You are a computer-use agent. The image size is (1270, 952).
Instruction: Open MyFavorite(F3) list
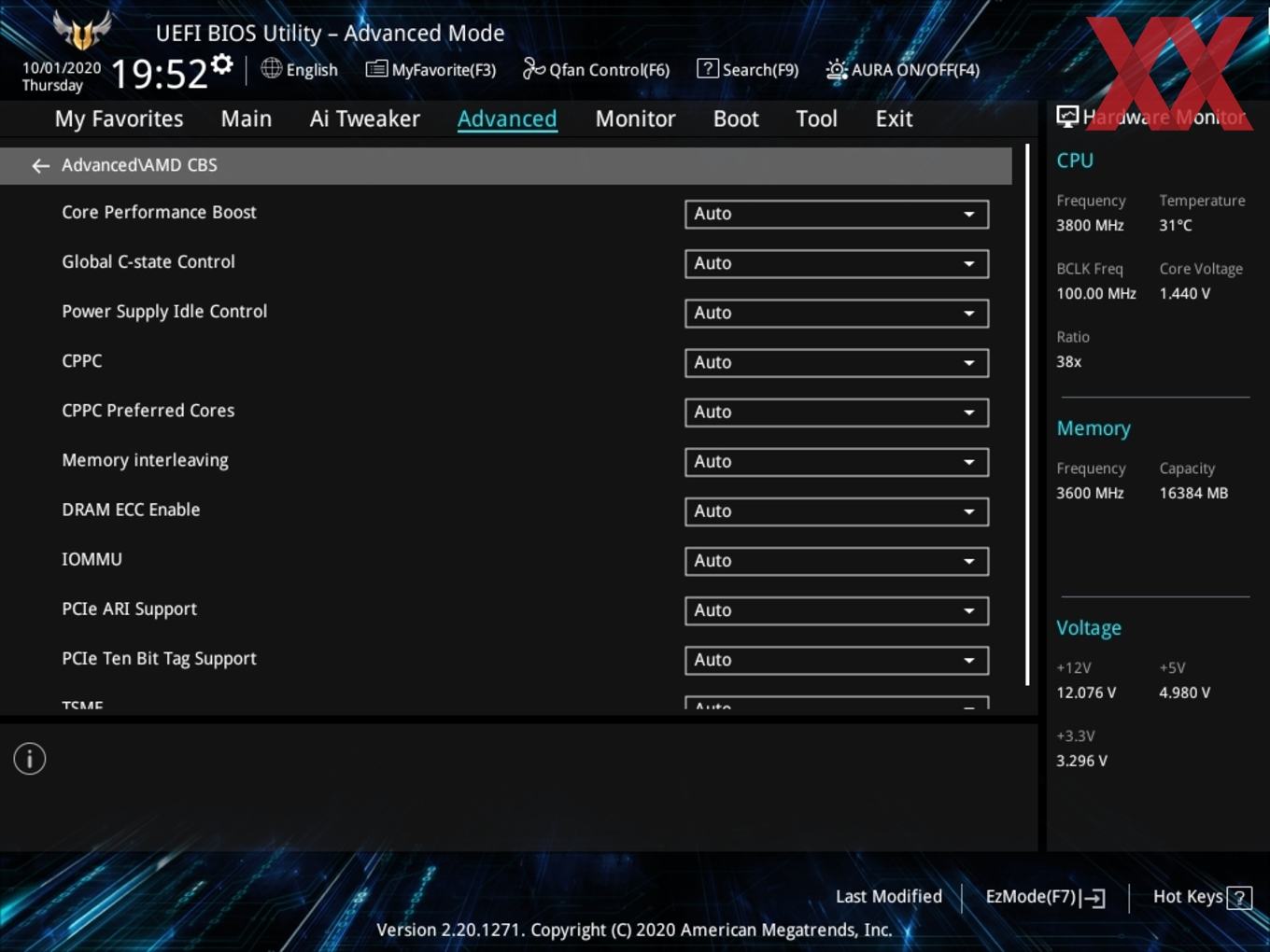tap(431, 70)
